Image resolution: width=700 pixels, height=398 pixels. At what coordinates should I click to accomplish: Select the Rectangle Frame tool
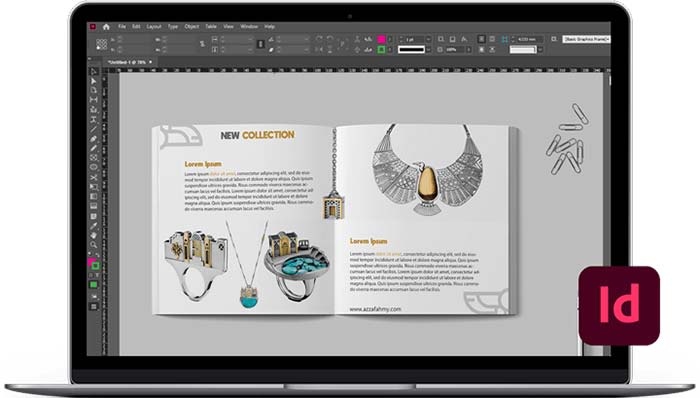click(x=93, y=158)
